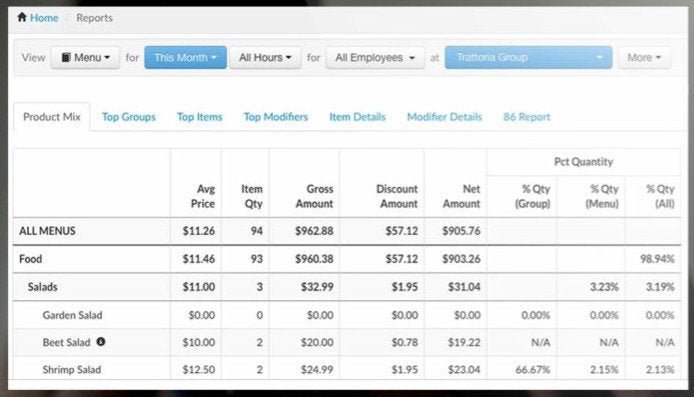Click the Food row label
The width and height of the screenshot is (694, 397).
pyautogui.click(x=31, y=259)
